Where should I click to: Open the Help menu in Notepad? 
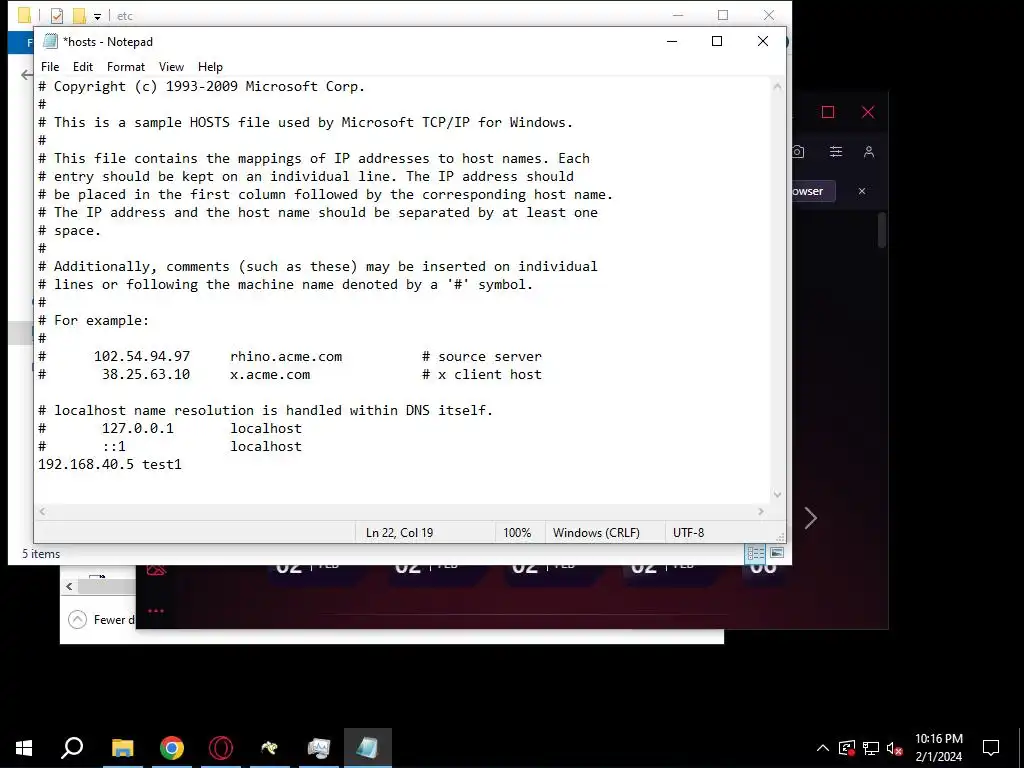click(x=210, y=67)
